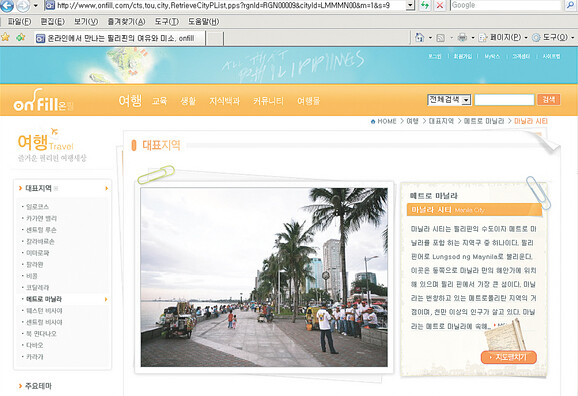The image size is (578, 396).
Task: Click the Manila bay promenade photo
Action: click(x=264, y=277)
